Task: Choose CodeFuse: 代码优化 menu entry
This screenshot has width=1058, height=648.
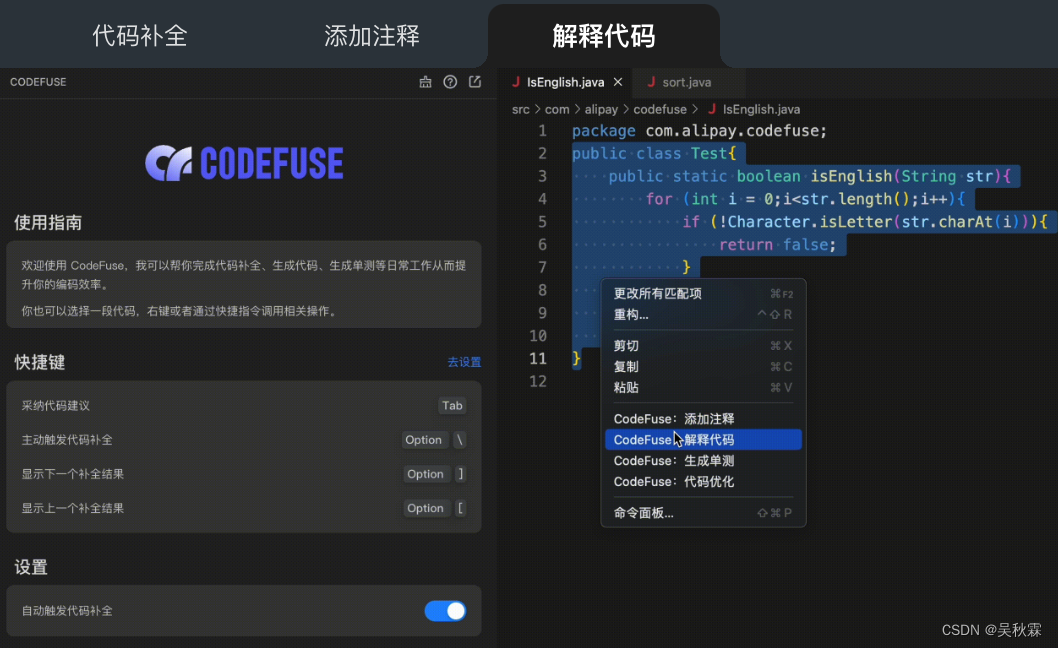Action: [703, 481]
